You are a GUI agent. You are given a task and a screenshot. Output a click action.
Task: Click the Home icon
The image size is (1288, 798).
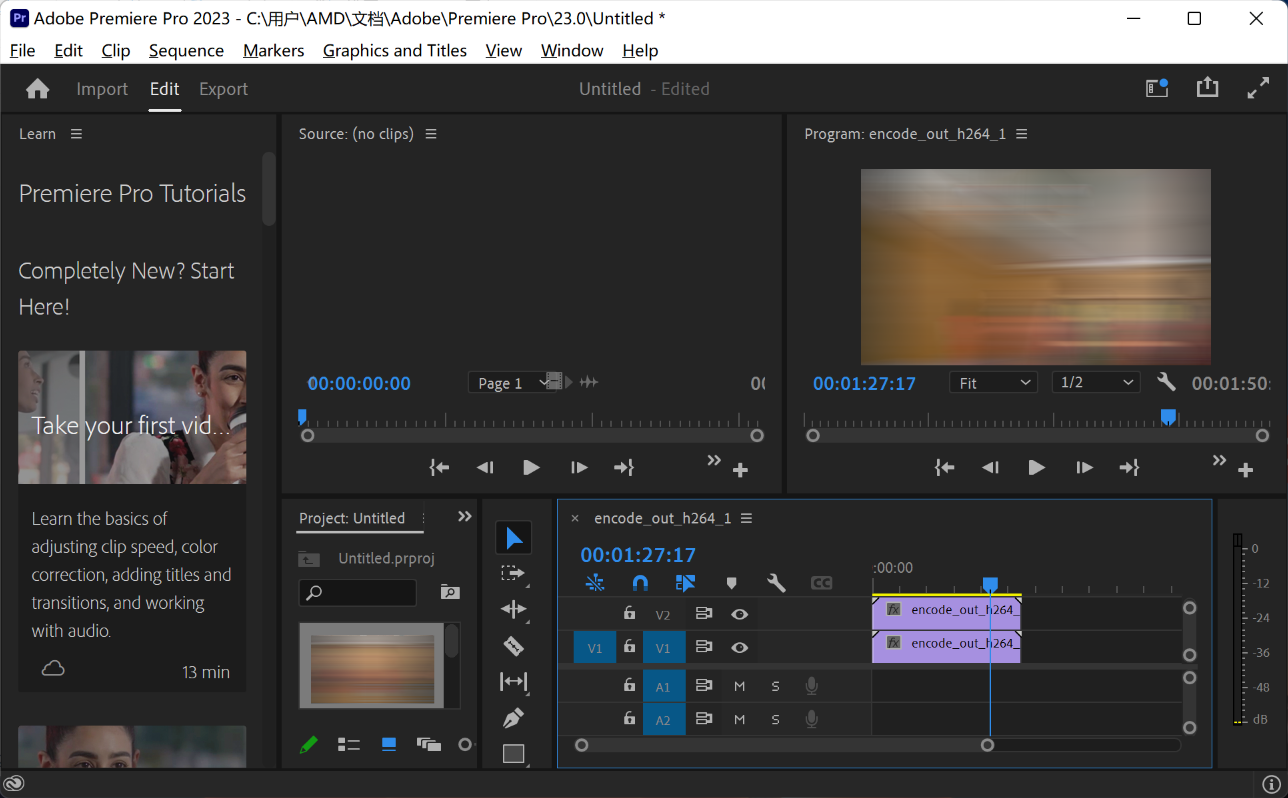tap(38, 89)
